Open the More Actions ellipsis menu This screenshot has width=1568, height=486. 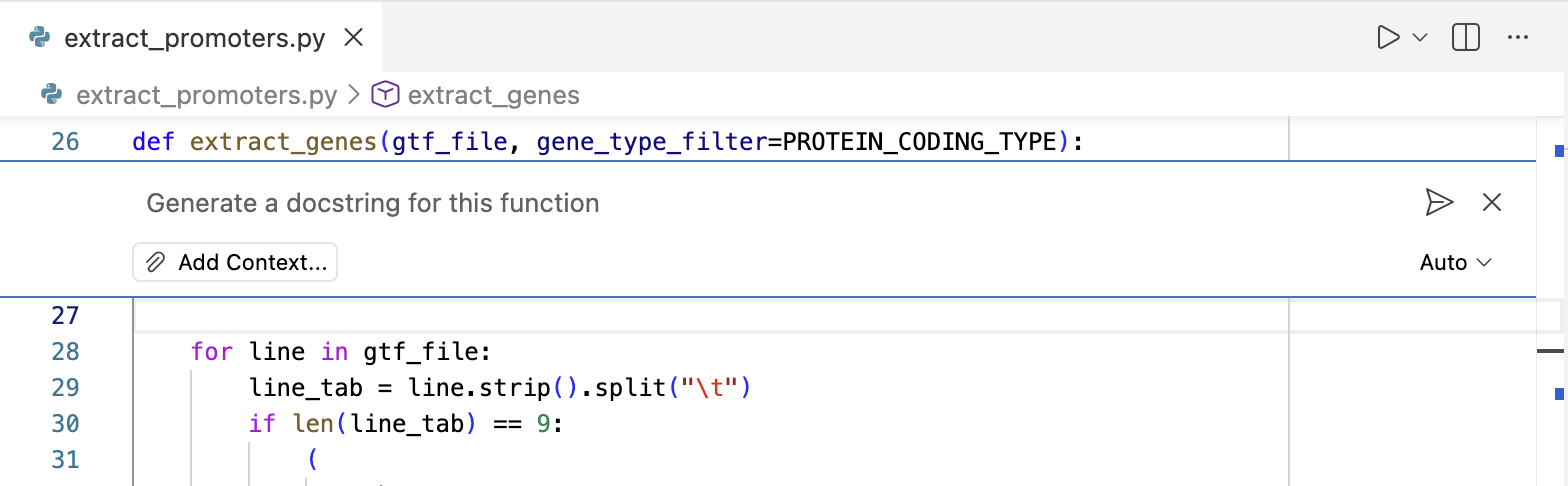click(1518, 38)
